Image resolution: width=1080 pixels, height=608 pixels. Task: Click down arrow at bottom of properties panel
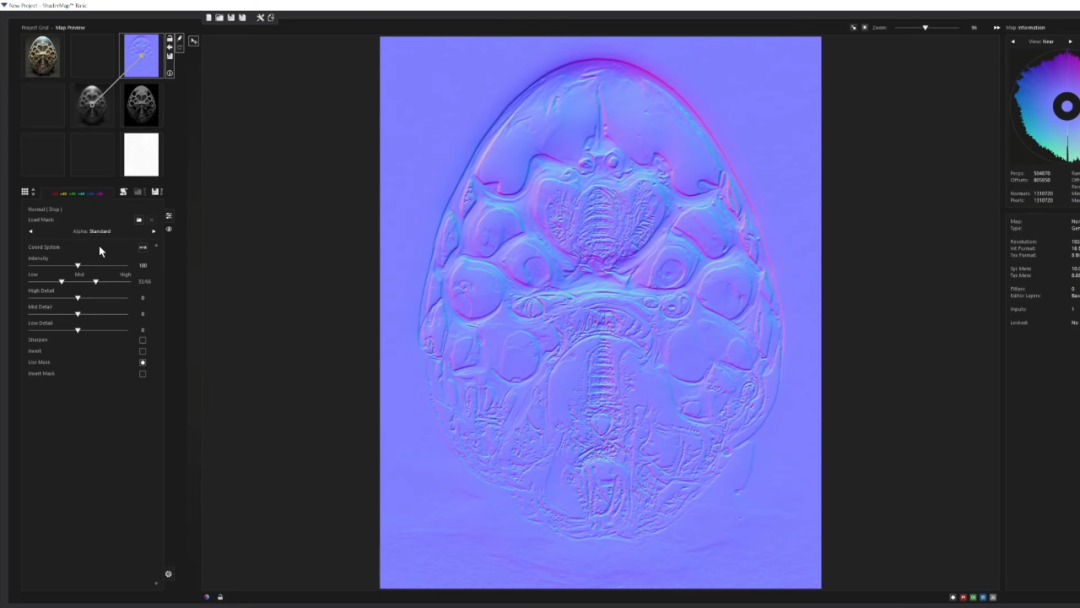click(156, 584)
